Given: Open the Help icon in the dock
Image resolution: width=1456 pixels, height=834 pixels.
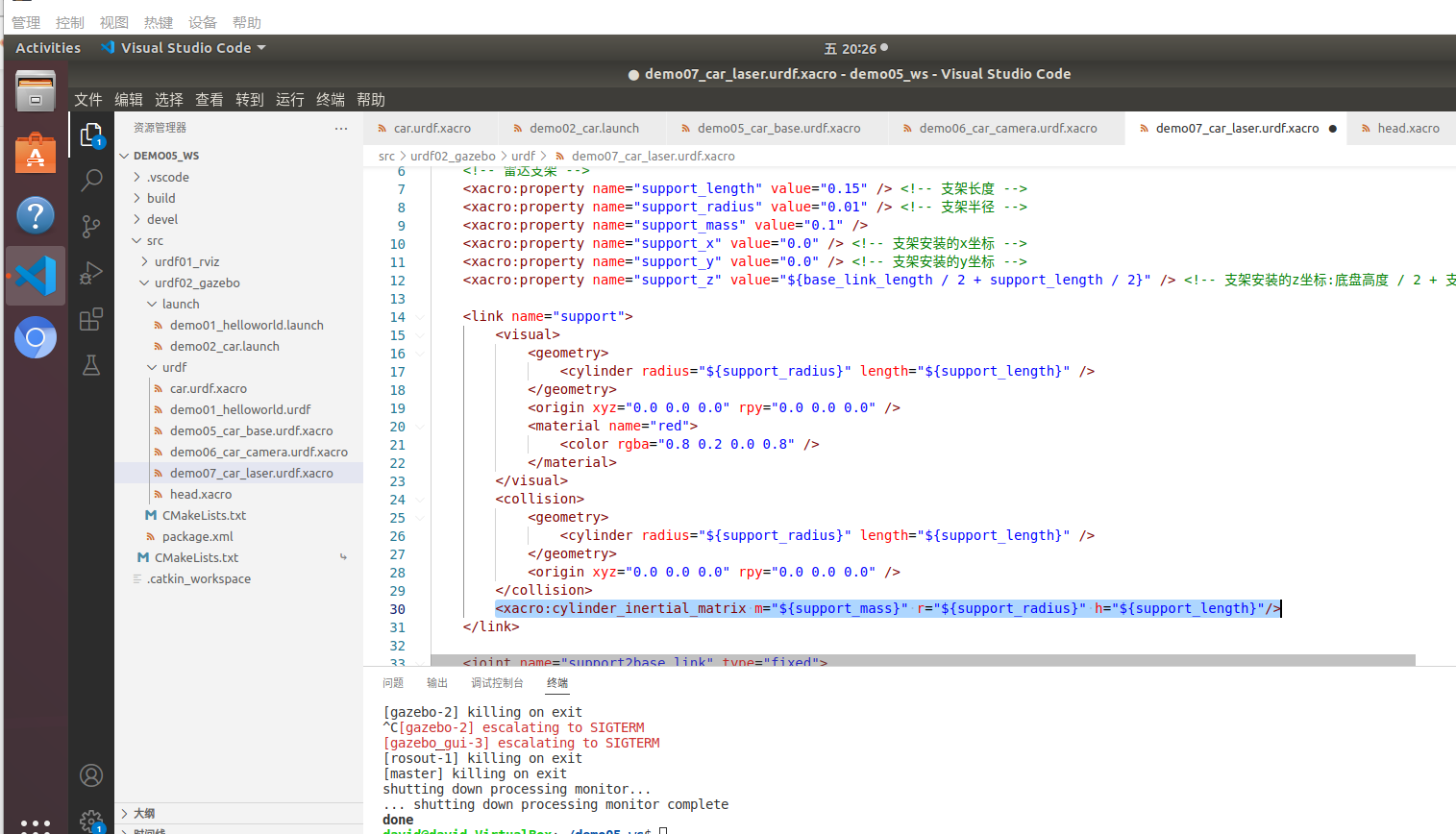Looking at the screenshot, I should tap(36, 215).
